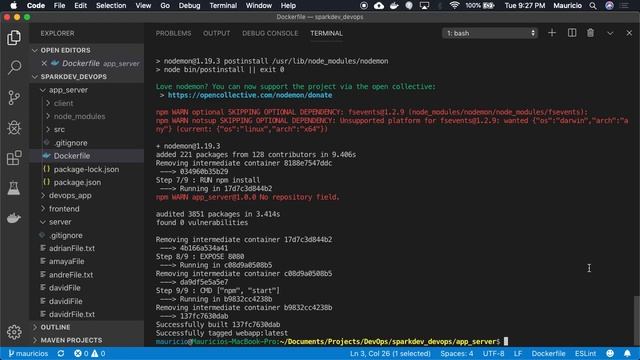Click the terminal scrollbar thumb
The height and width of the screenshot is (360, 640).
[637, 321]
